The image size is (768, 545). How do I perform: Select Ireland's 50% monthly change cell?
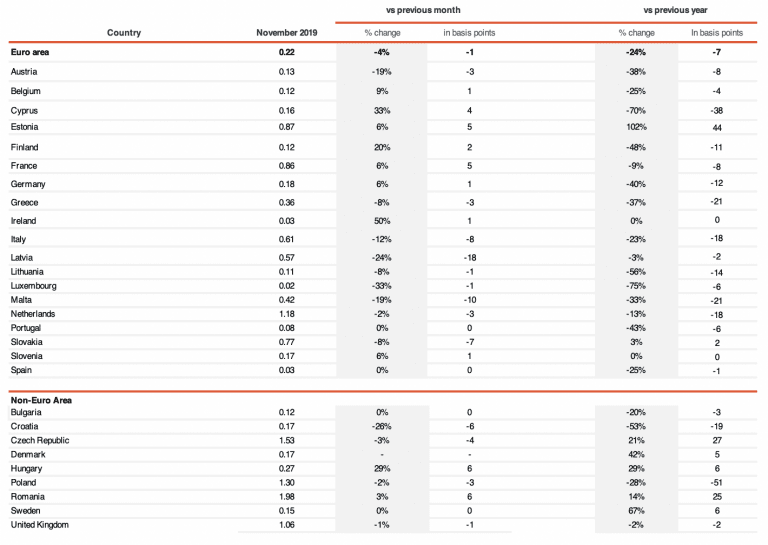[382, 221]
